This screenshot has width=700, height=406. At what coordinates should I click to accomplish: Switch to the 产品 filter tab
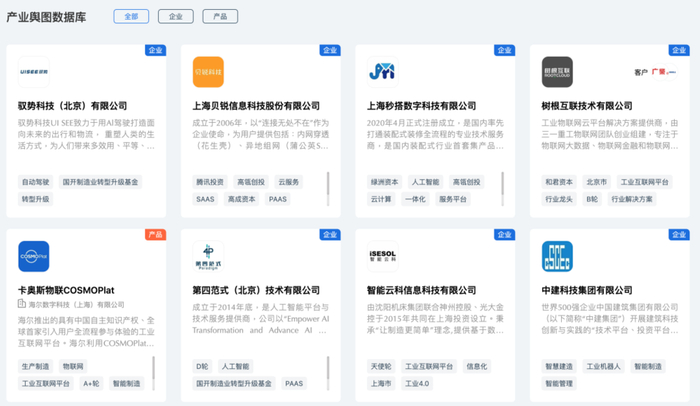(x=220, y=17)
